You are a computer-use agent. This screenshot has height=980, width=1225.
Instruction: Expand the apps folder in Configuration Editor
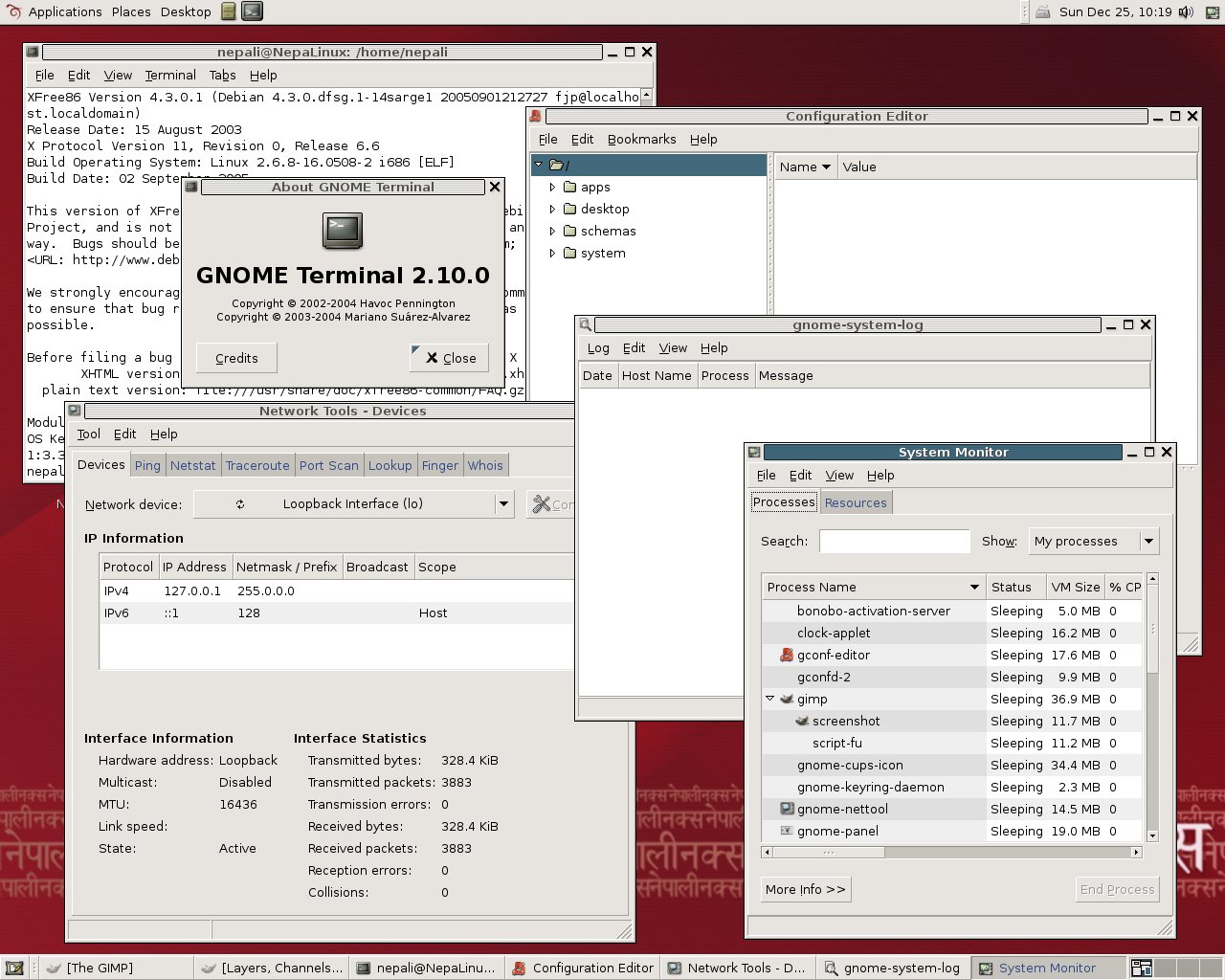click(x=552, y=187)
